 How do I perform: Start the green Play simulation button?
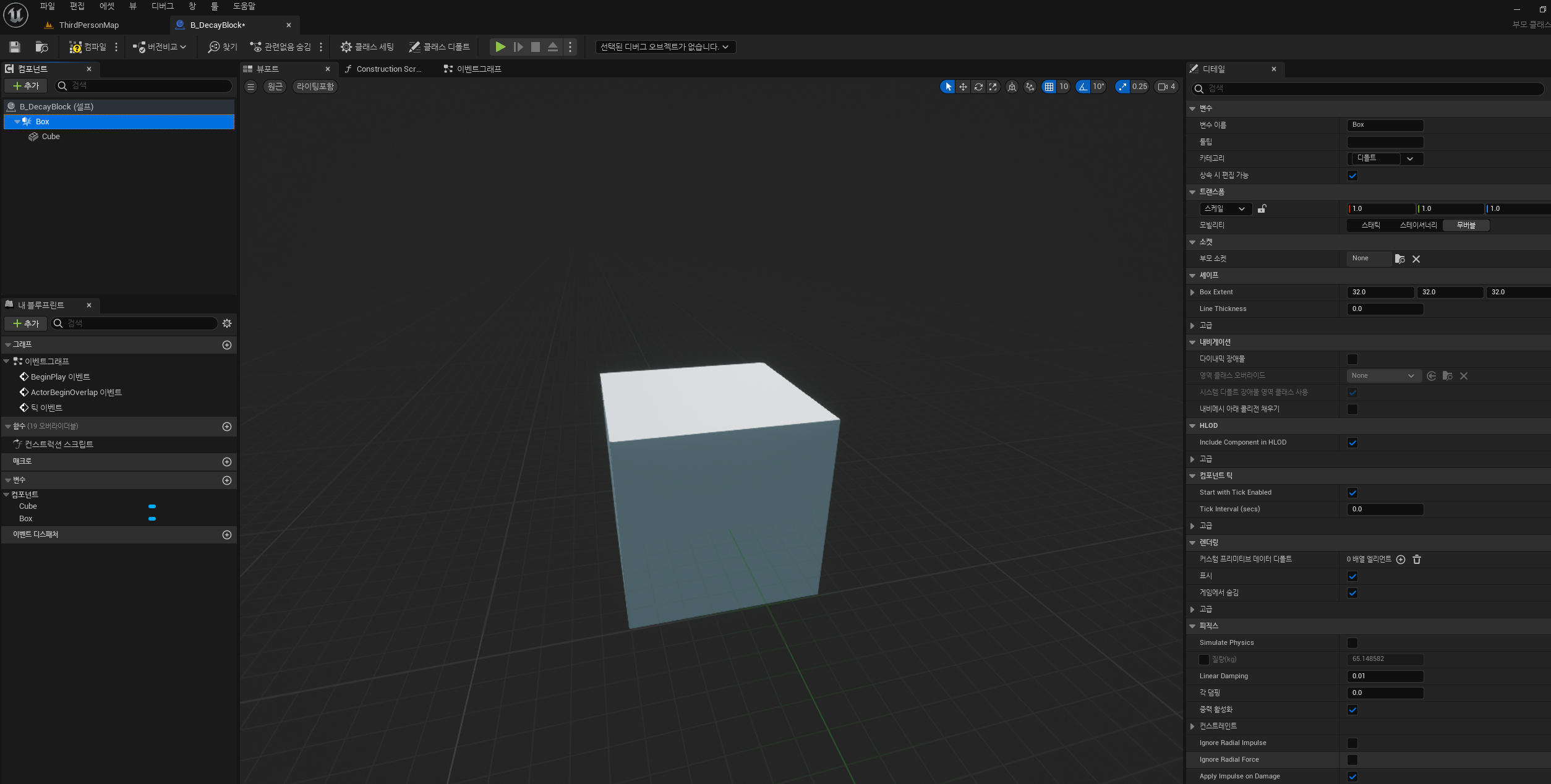click(x=500, y=47)
